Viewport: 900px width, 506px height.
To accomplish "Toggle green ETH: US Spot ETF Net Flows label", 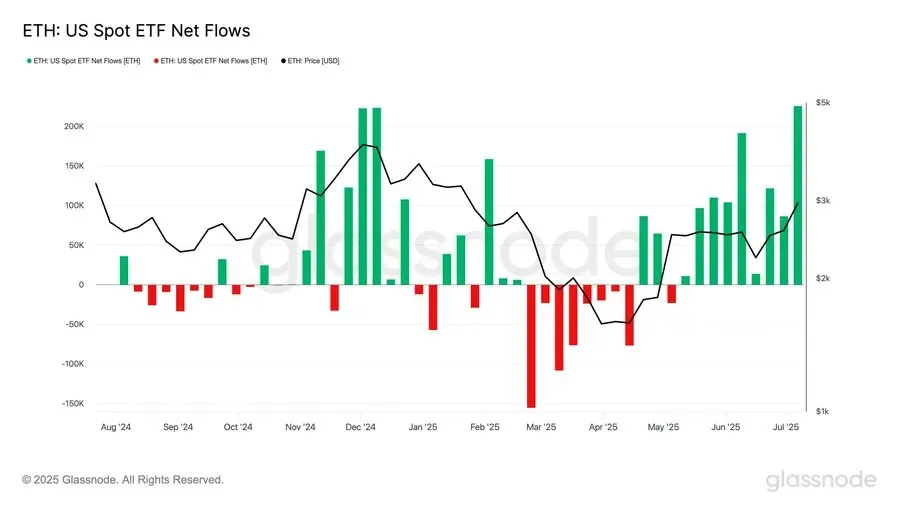I will [87, 61].
